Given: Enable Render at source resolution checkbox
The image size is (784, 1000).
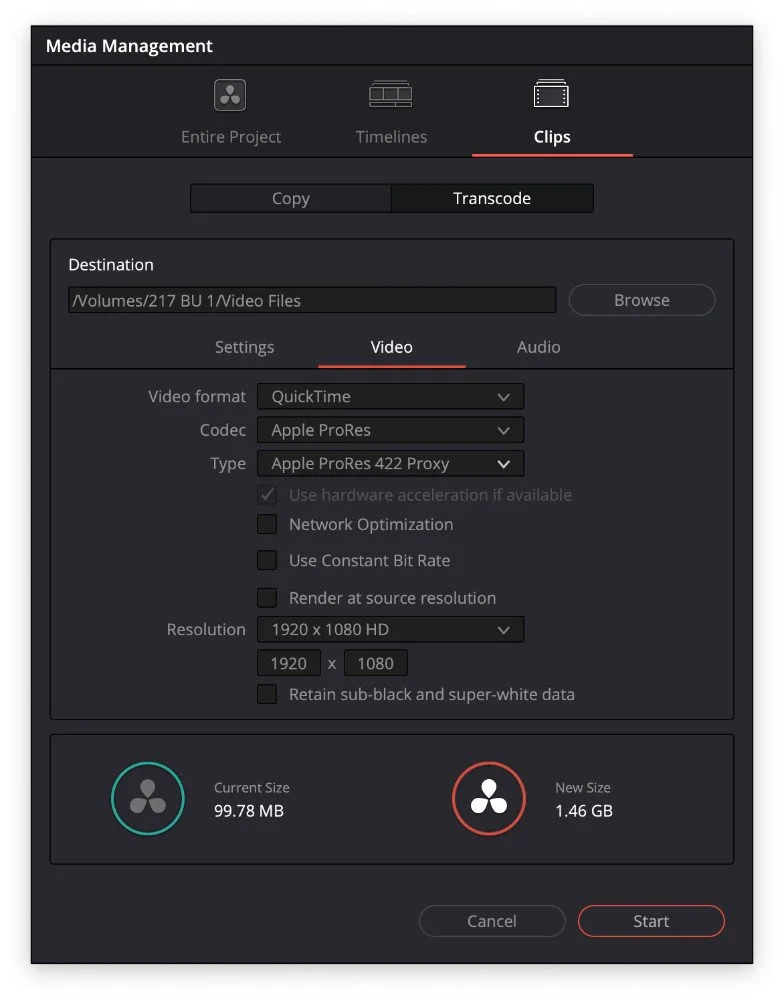Looking at the screenshot, I should [x=267, y=598].
